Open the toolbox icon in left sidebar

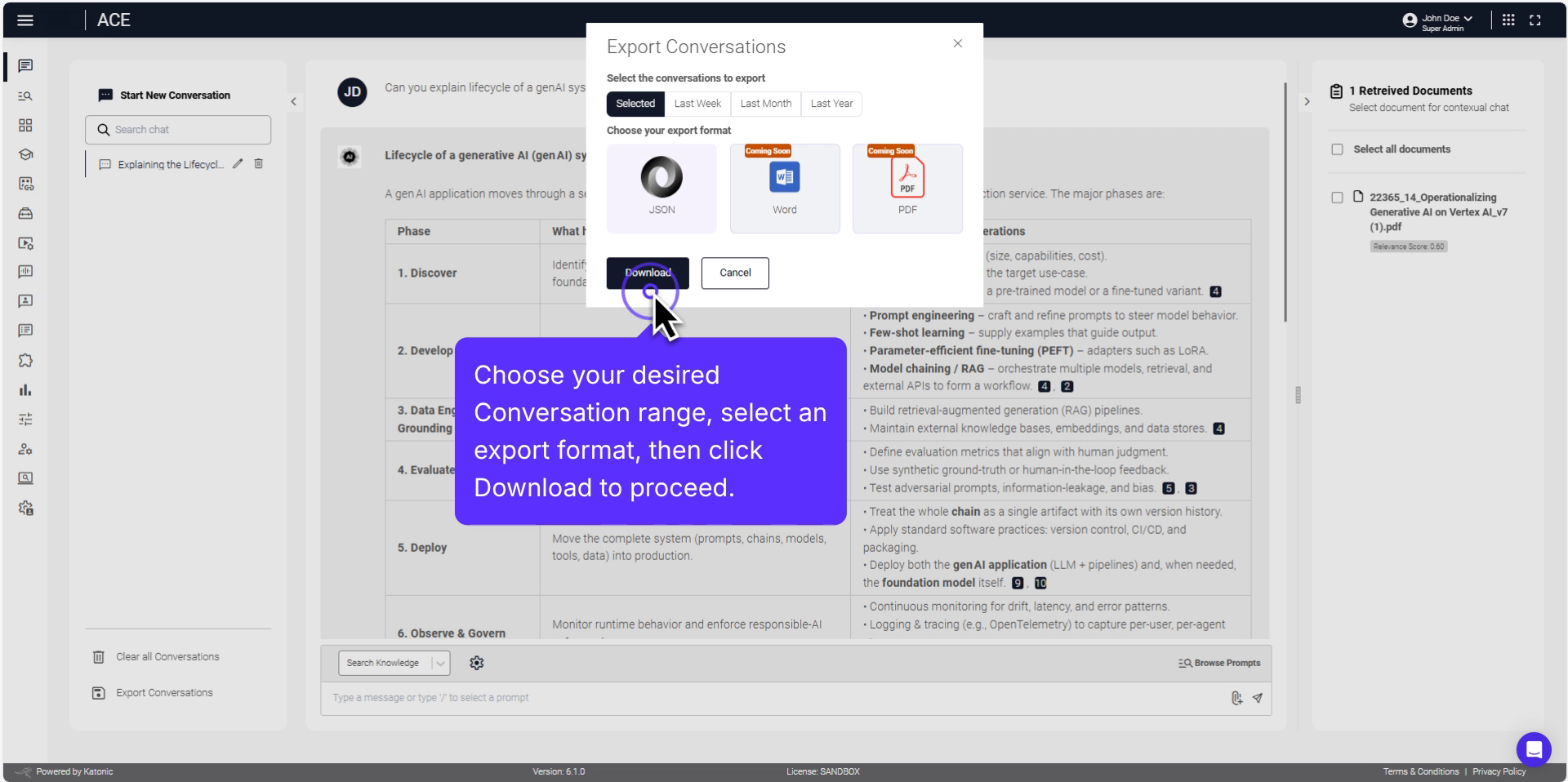(x=25, y=214)
